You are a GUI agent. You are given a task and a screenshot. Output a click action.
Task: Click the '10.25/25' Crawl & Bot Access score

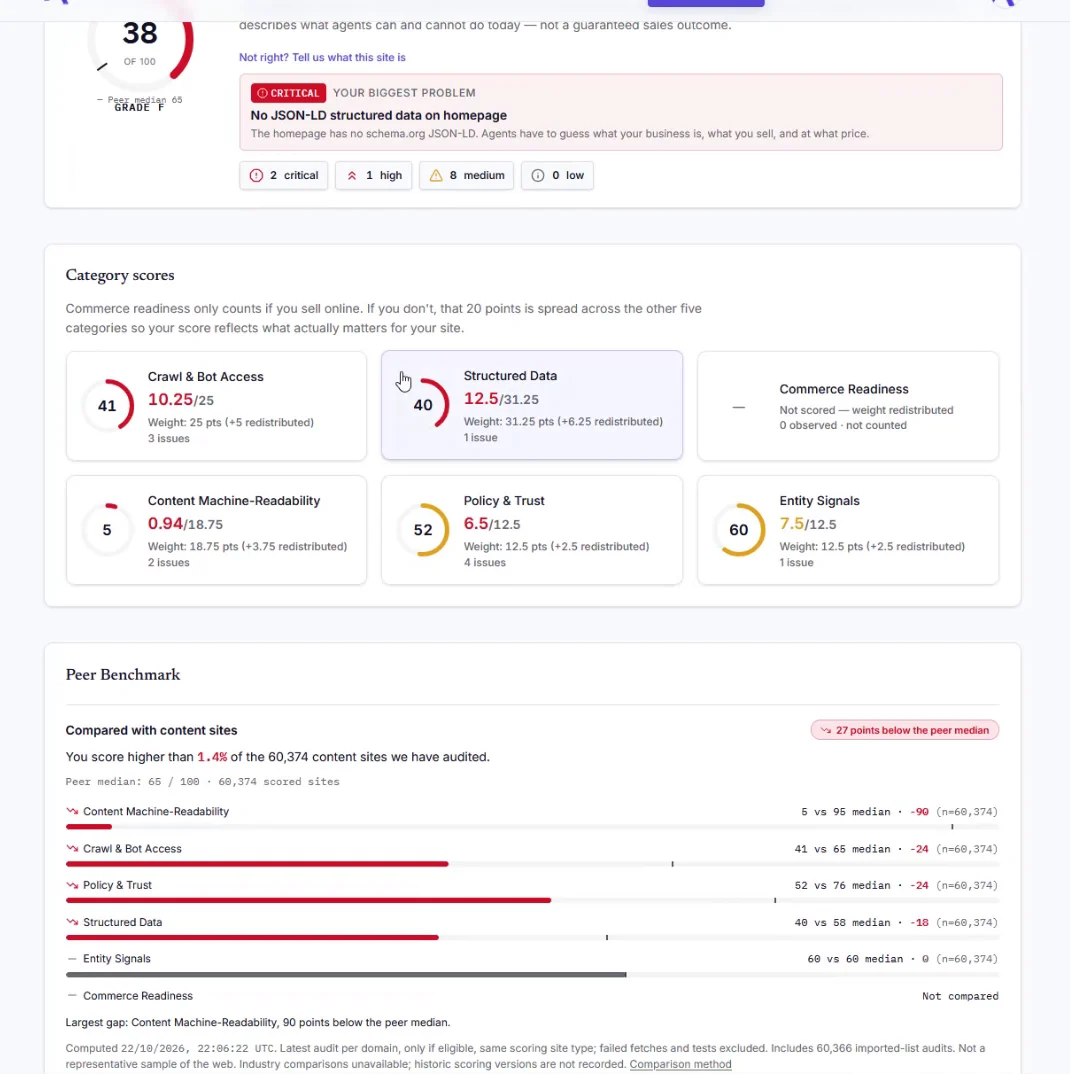click(x=181, y=399)
